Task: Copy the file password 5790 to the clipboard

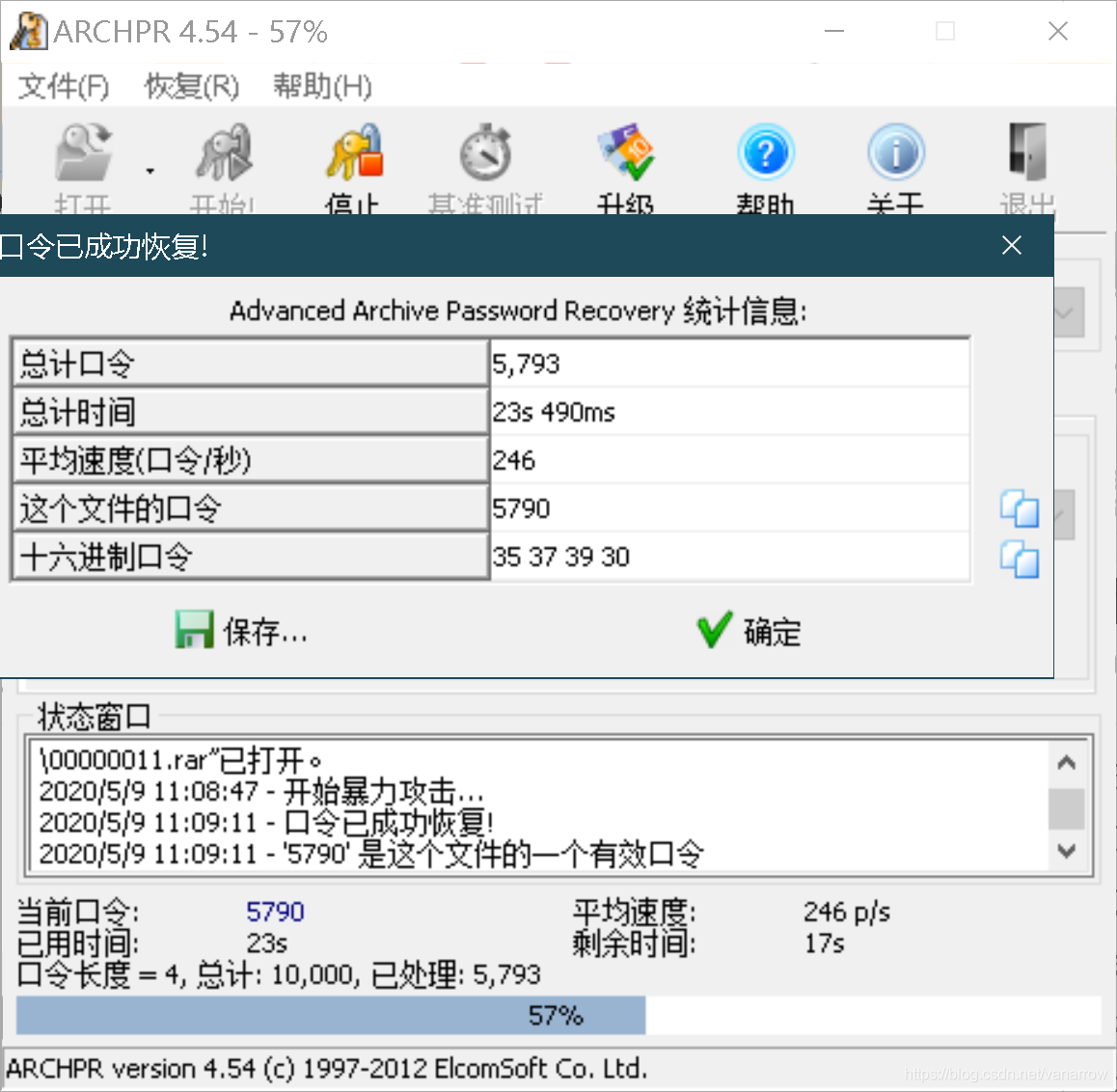Action: point(1020,508)
